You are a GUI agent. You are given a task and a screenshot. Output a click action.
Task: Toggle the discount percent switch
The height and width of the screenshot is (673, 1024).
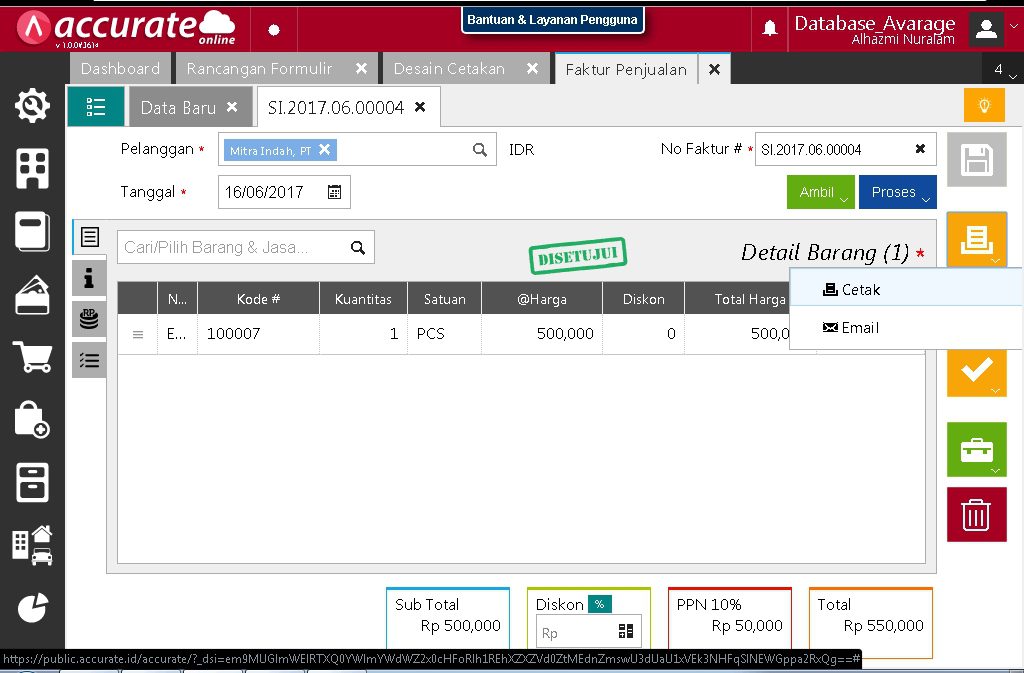click(599, 604)
